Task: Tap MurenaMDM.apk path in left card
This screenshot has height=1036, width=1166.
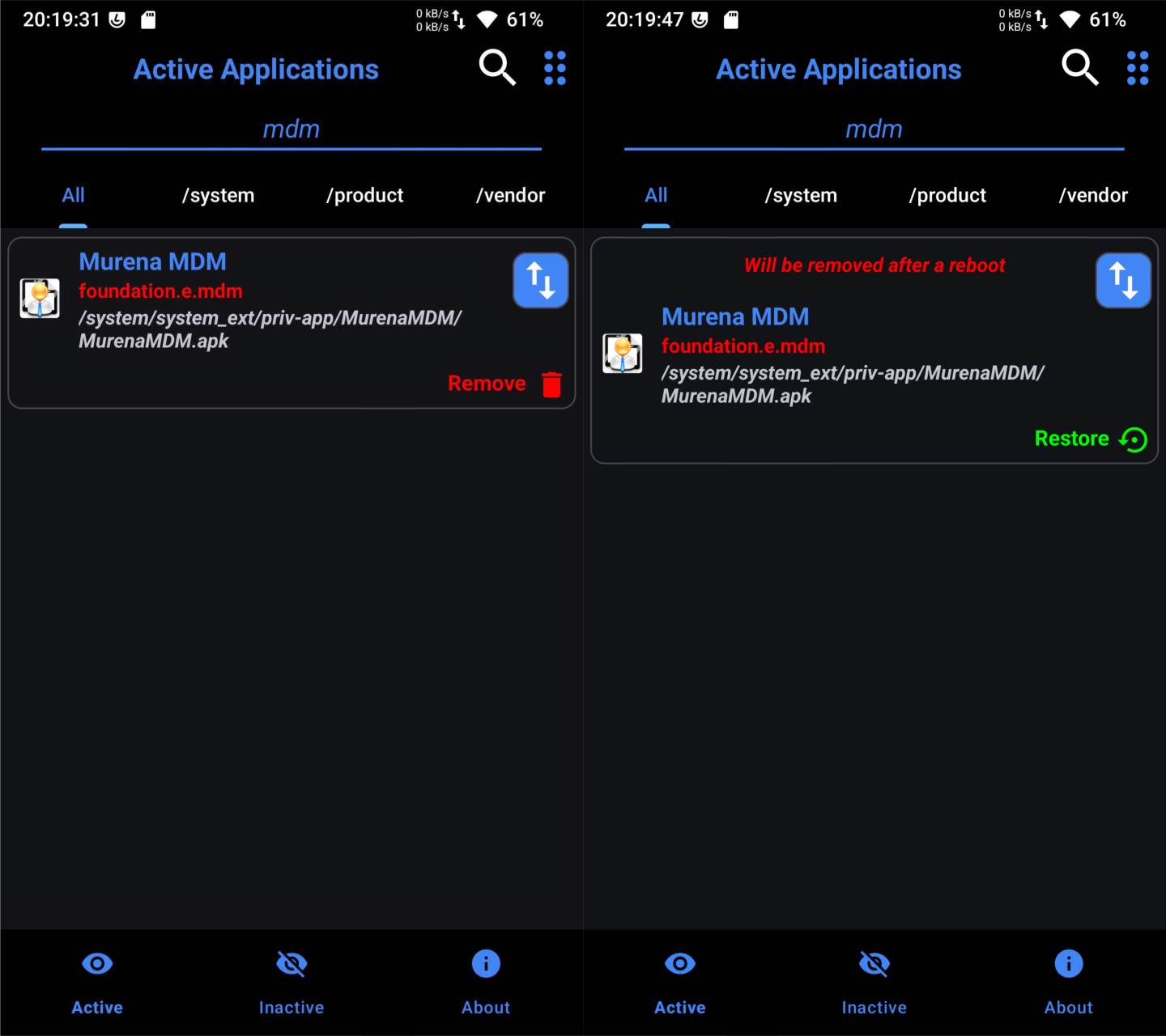Action: (x=270, y=329)
